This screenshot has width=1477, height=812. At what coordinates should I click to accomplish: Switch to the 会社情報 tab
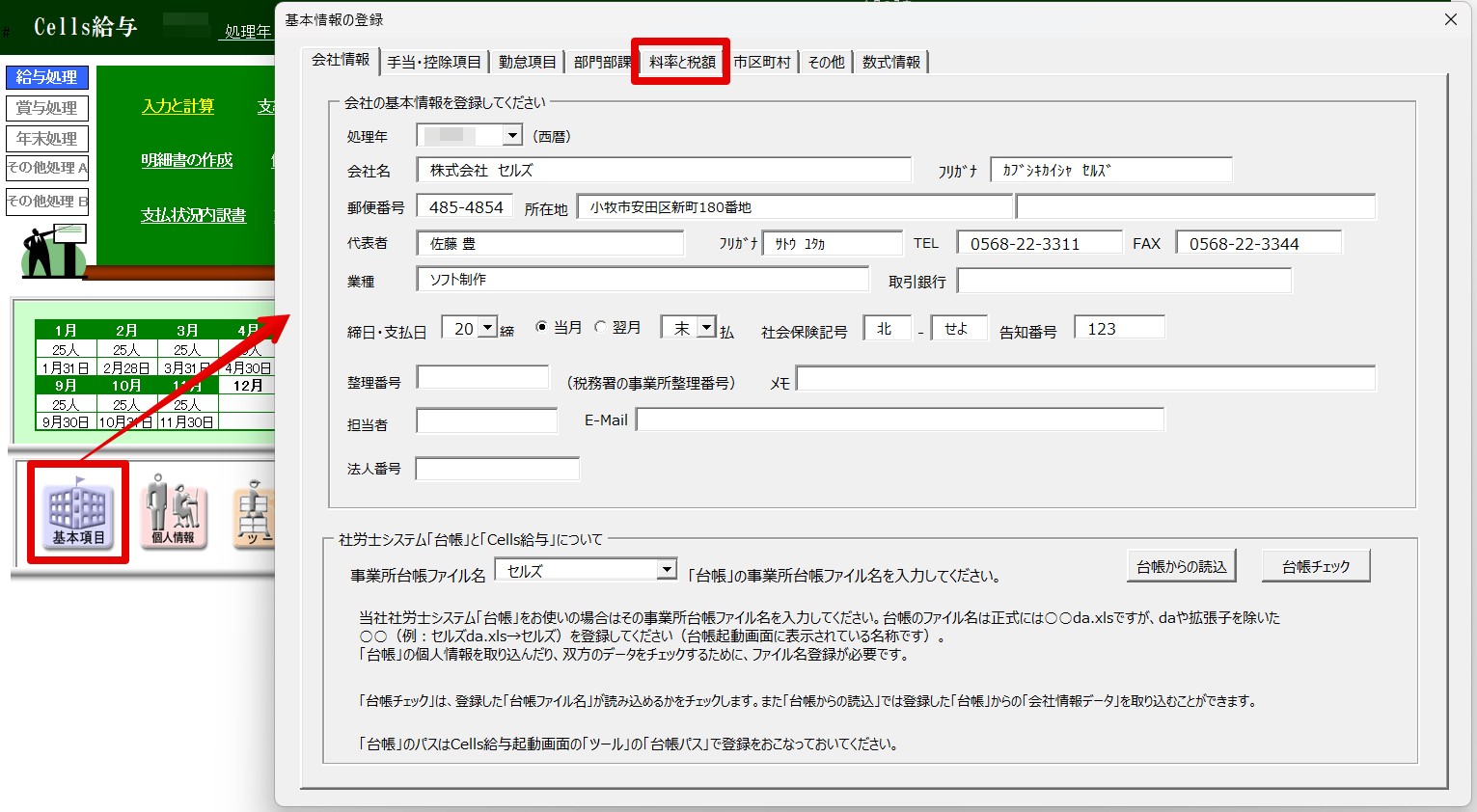(x=341, y=60)
